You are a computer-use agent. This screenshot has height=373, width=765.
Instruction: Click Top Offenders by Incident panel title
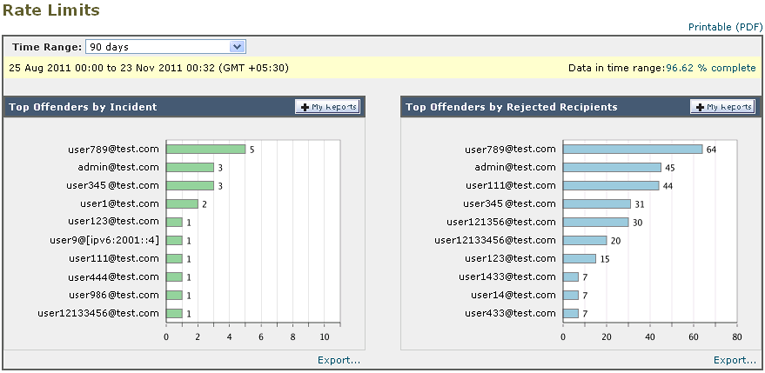[83, 107]
